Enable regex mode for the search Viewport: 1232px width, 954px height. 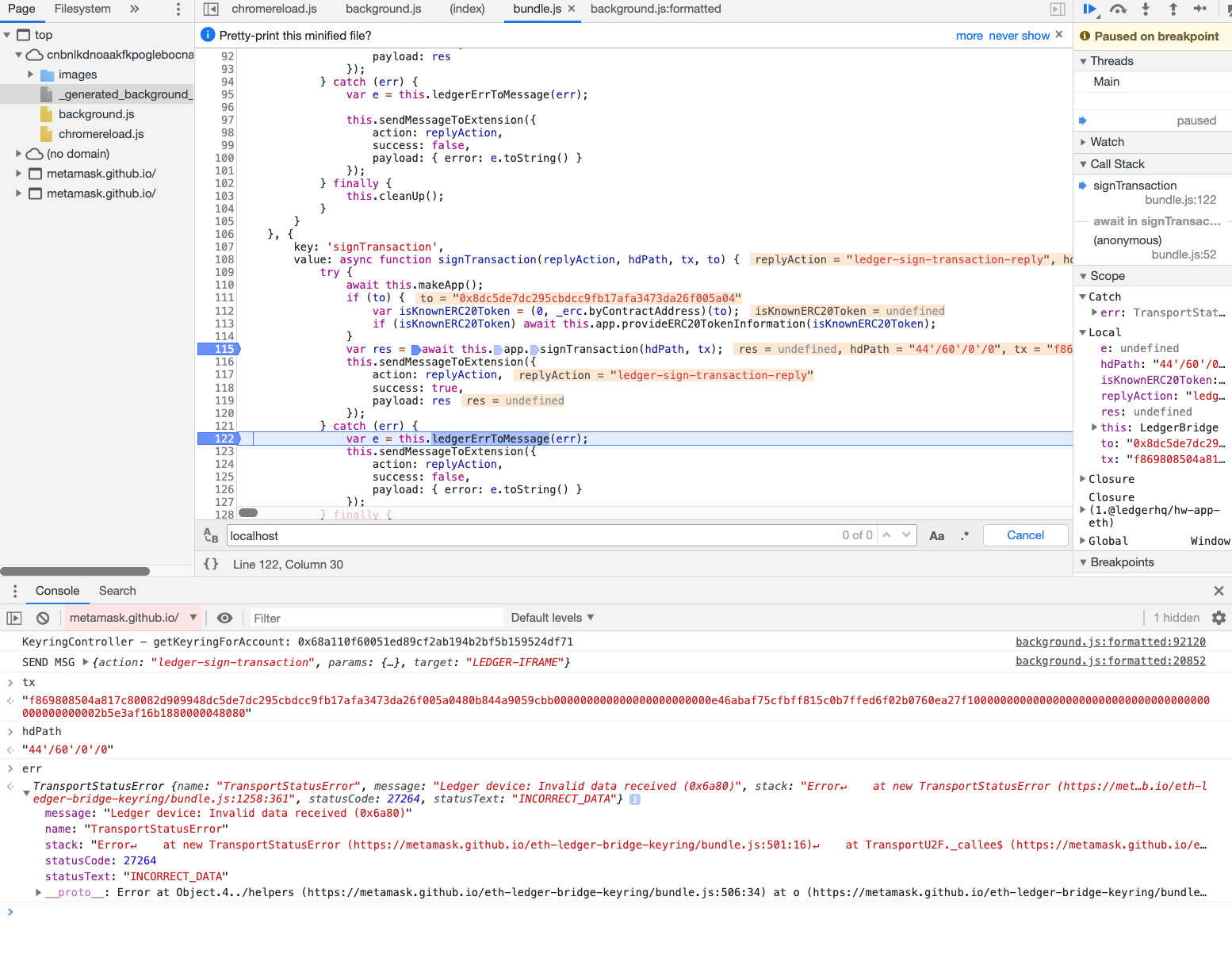pyautogui.click(x=965, y=535)
